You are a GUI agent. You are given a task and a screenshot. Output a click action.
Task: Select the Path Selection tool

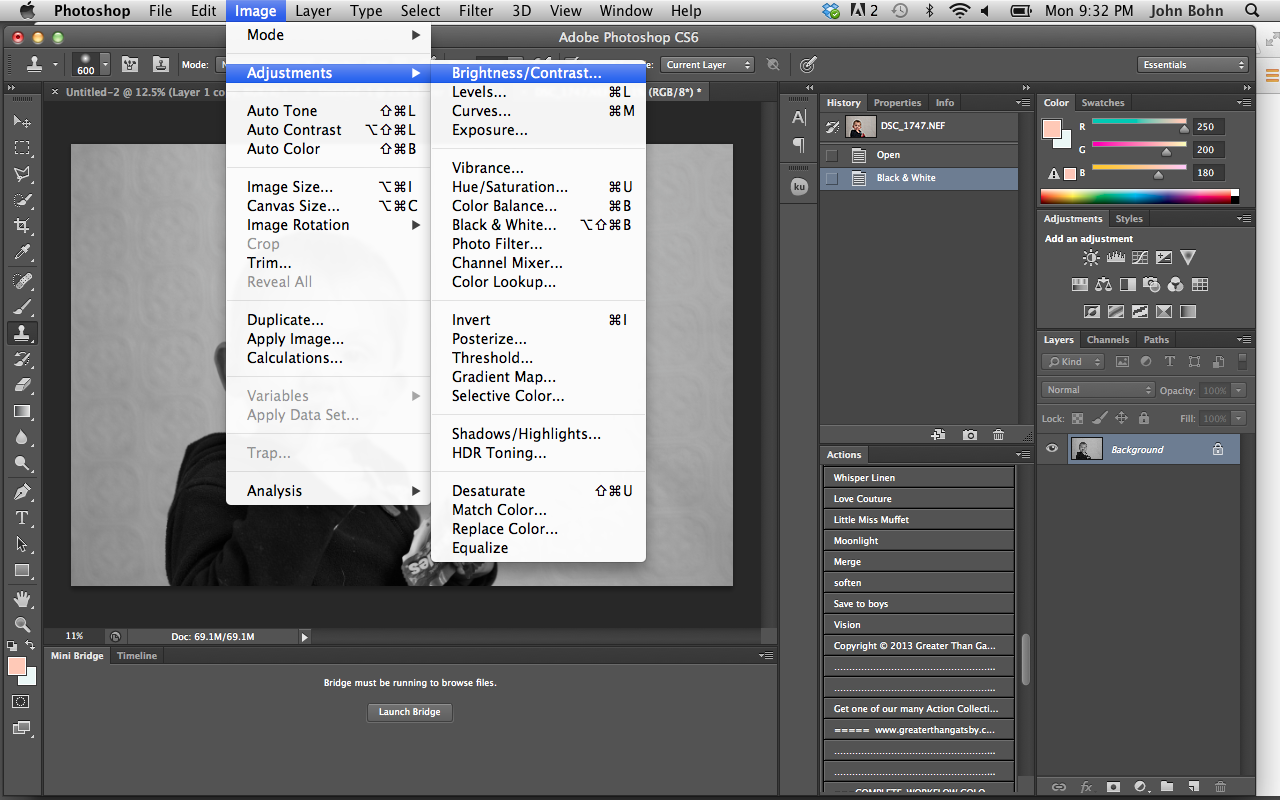click(x=22, y=544)
